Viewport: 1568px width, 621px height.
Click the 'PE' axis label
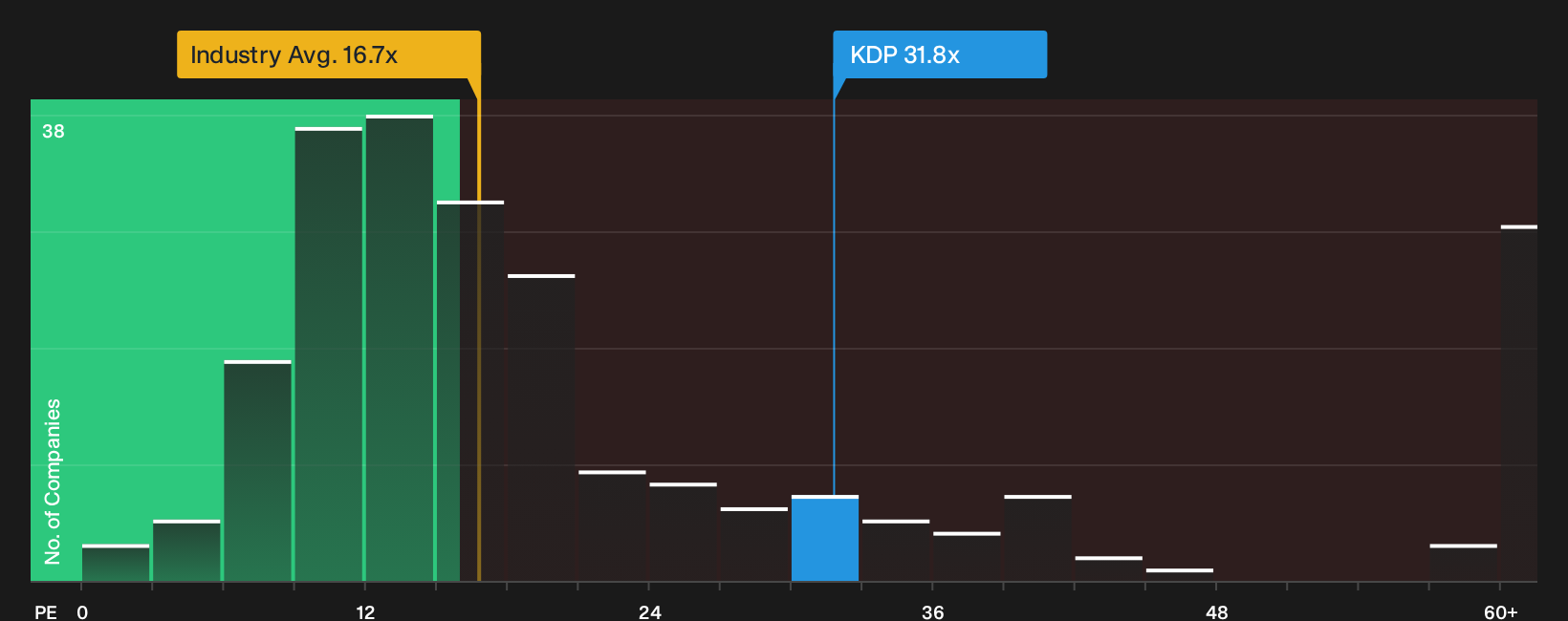click(x=46, y=612)
